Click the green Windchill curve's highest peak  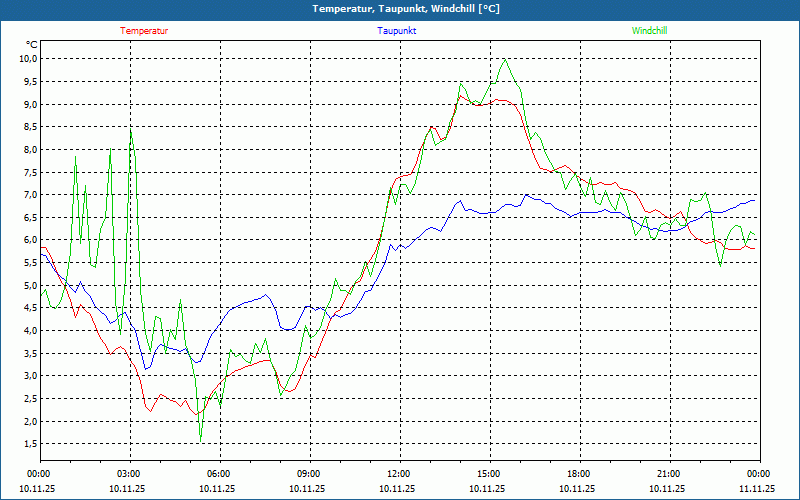[x=505, y=59]
